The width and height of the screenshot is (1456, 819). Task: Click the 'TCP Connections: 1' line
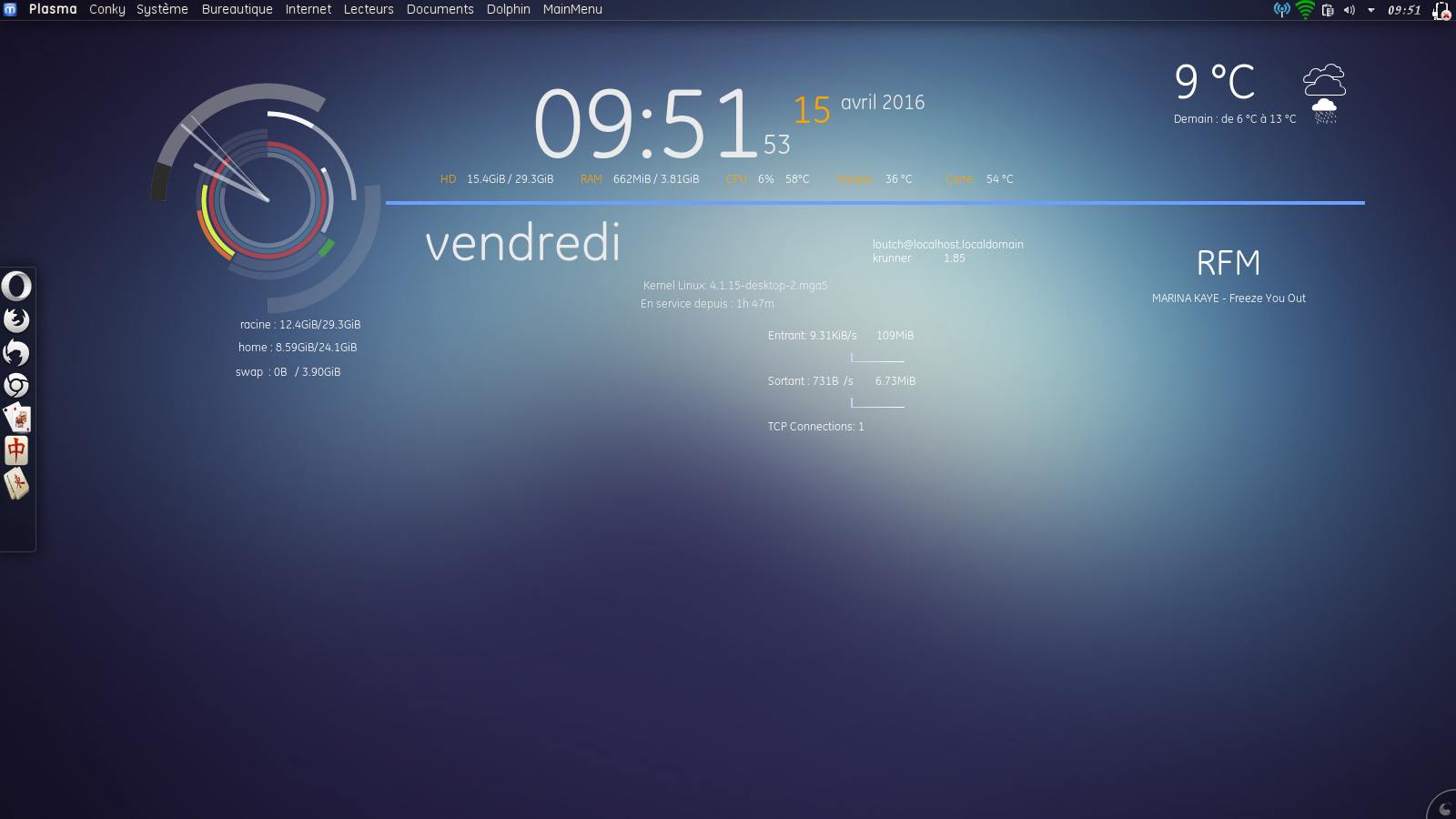[x=815, y=427]
